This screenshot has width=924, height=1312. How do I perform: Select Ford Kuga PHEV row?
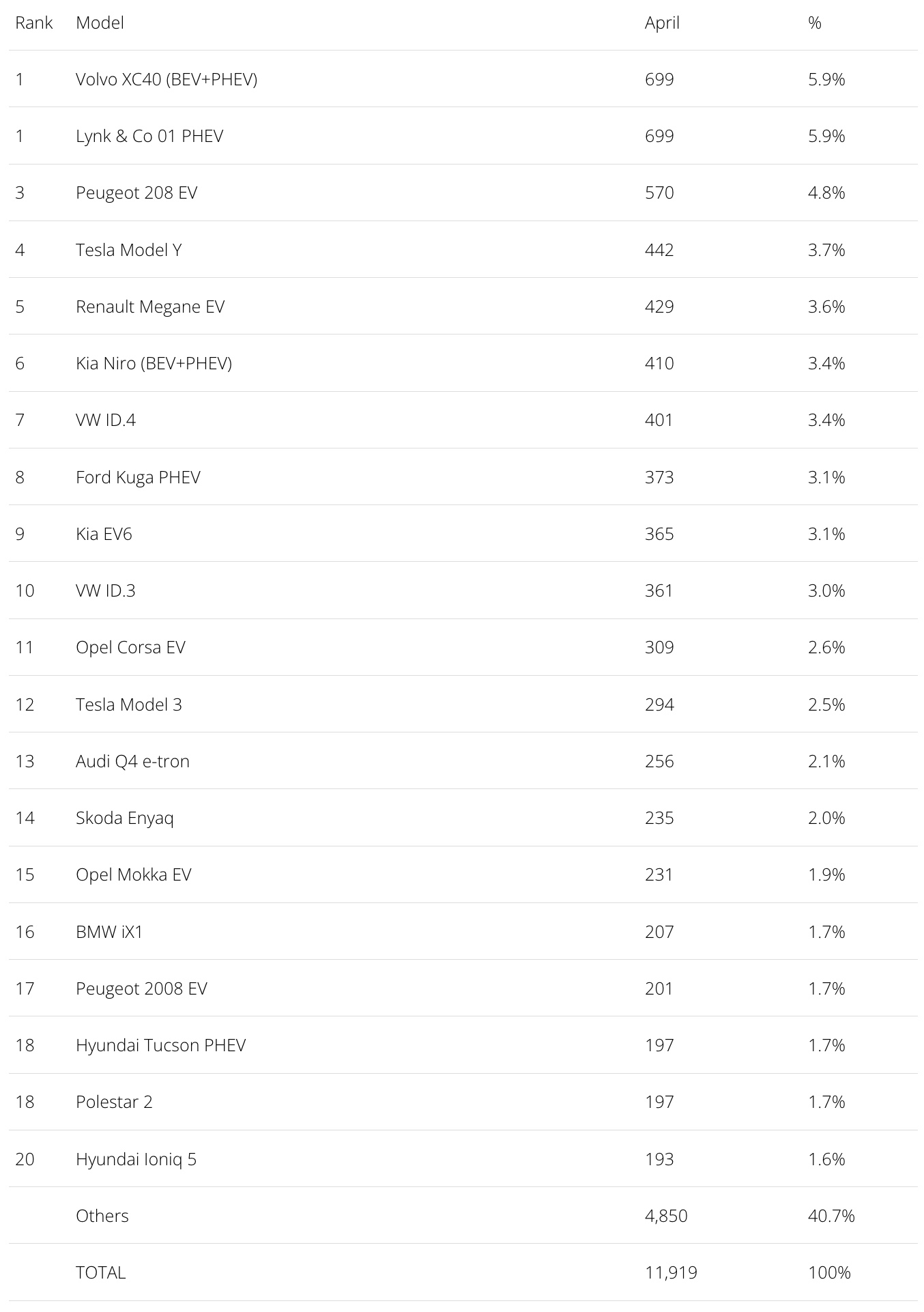click(463, 477)
